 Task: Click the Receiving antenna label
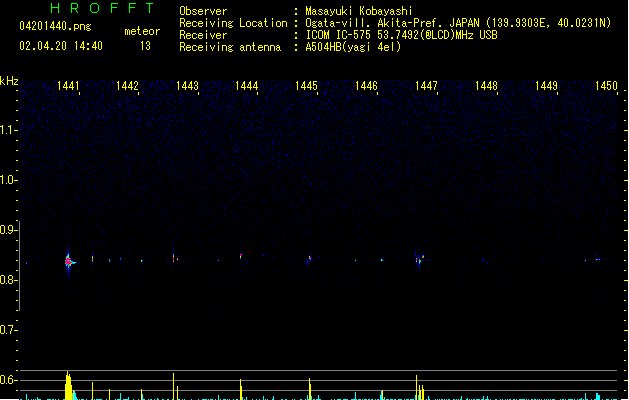[230, 47]
